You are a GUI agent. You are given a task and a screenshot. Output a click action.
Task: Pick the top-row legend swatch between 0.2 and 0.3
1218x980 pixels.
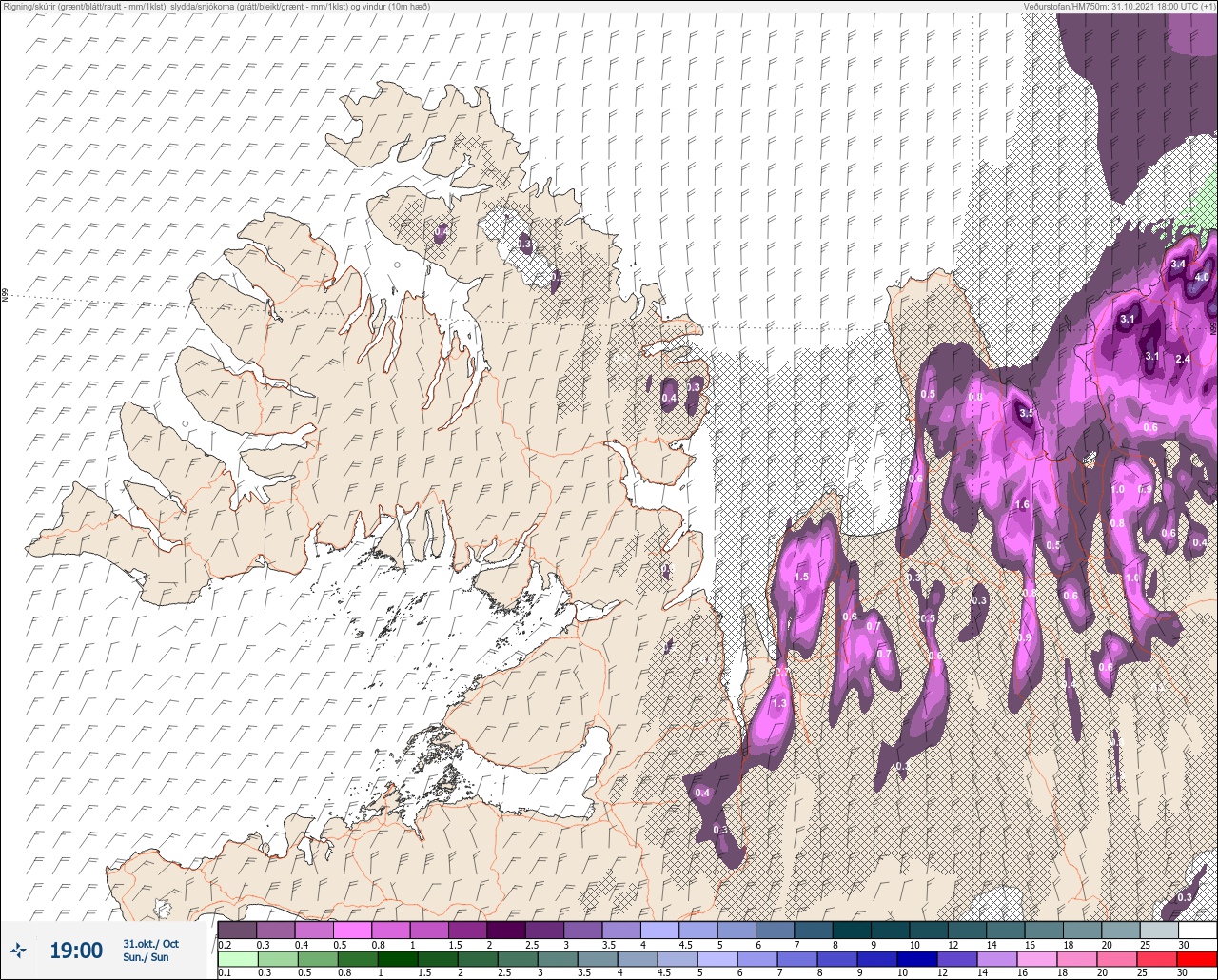(237, 930)
